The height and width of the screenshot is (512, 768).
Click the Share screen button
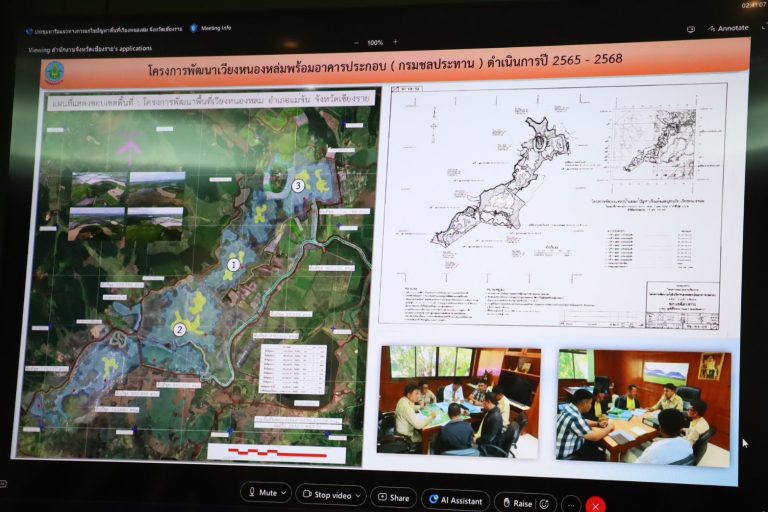pyautogui.click(x=393, y=497)
